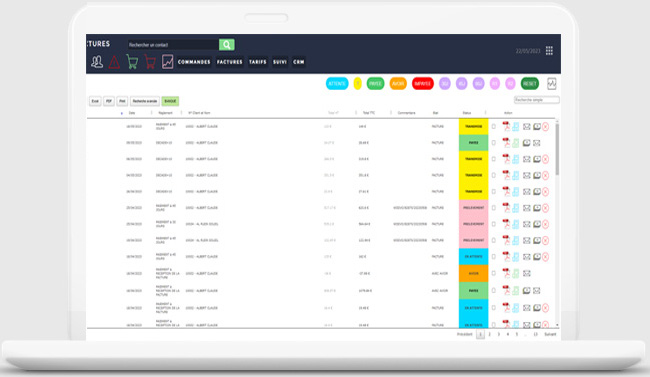
Task: Open the red warning triangle alerts
Action: coord(114,62)
